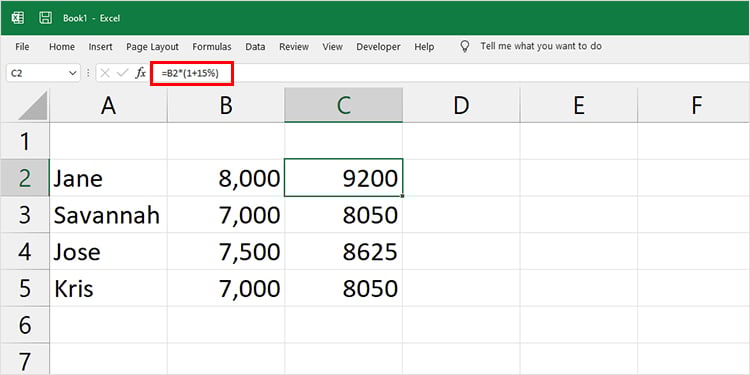Click the cell containing Savannah
The image size is (750, 375).
[x=109, y=215]
